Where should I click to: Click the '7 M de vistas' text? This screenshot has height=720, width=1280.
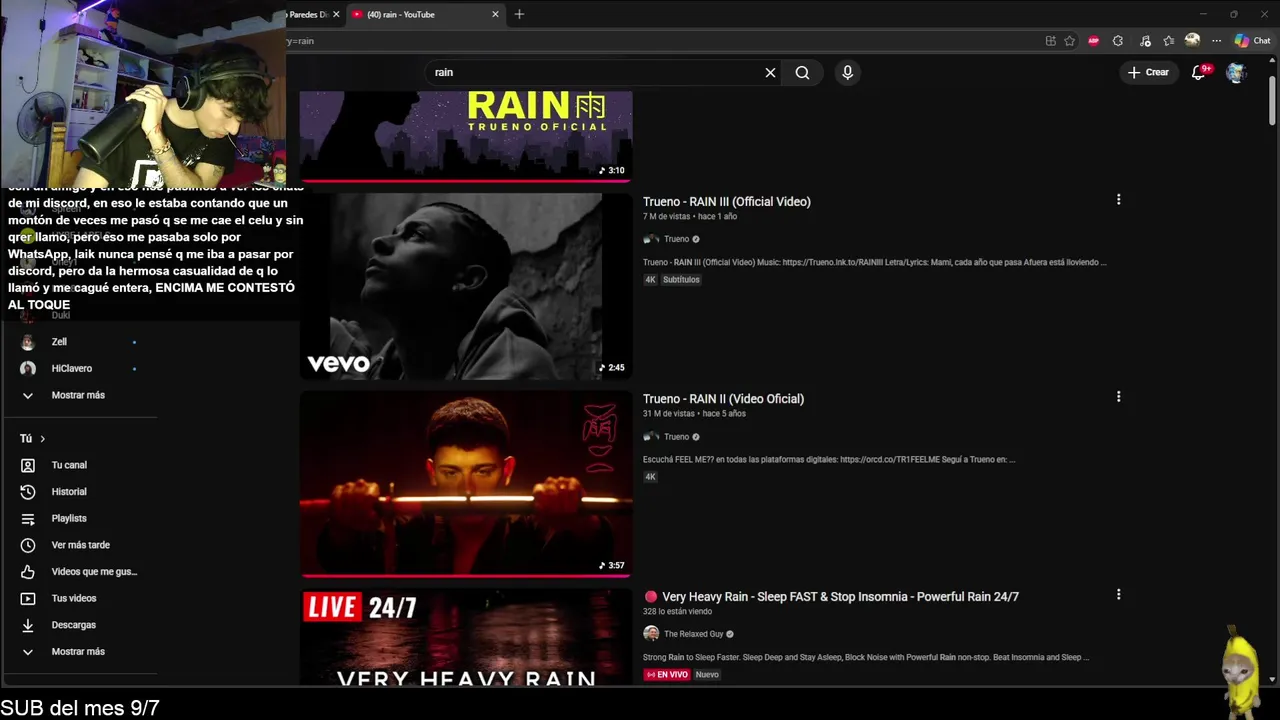[x=667, y=217]
